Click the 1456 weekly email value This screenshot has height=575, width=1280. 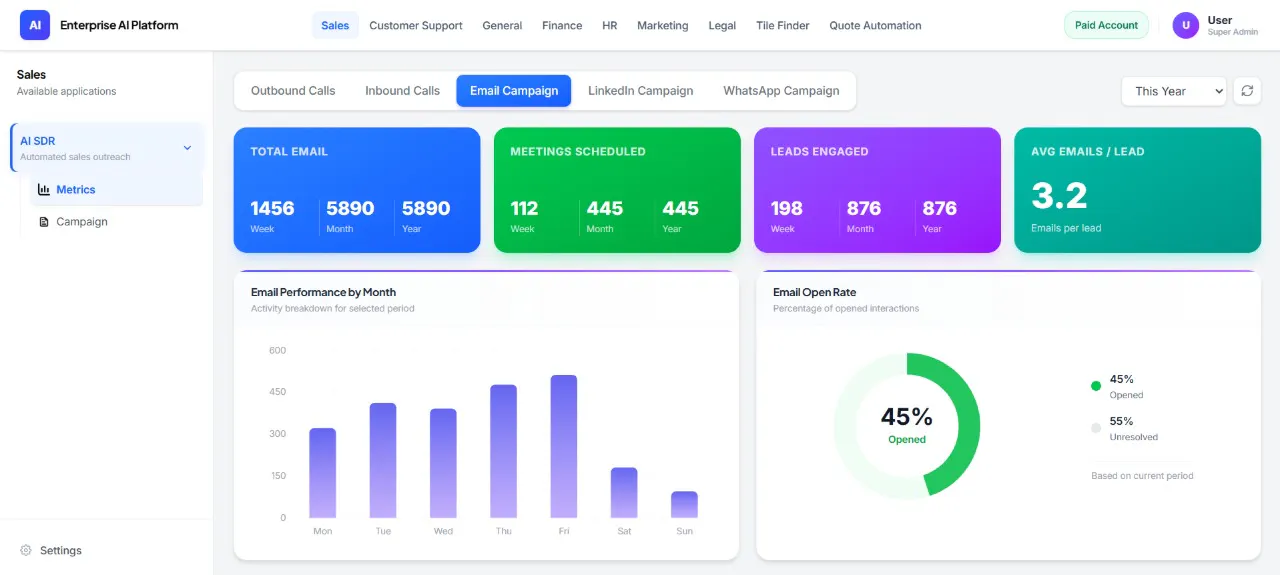pos(272,208)
